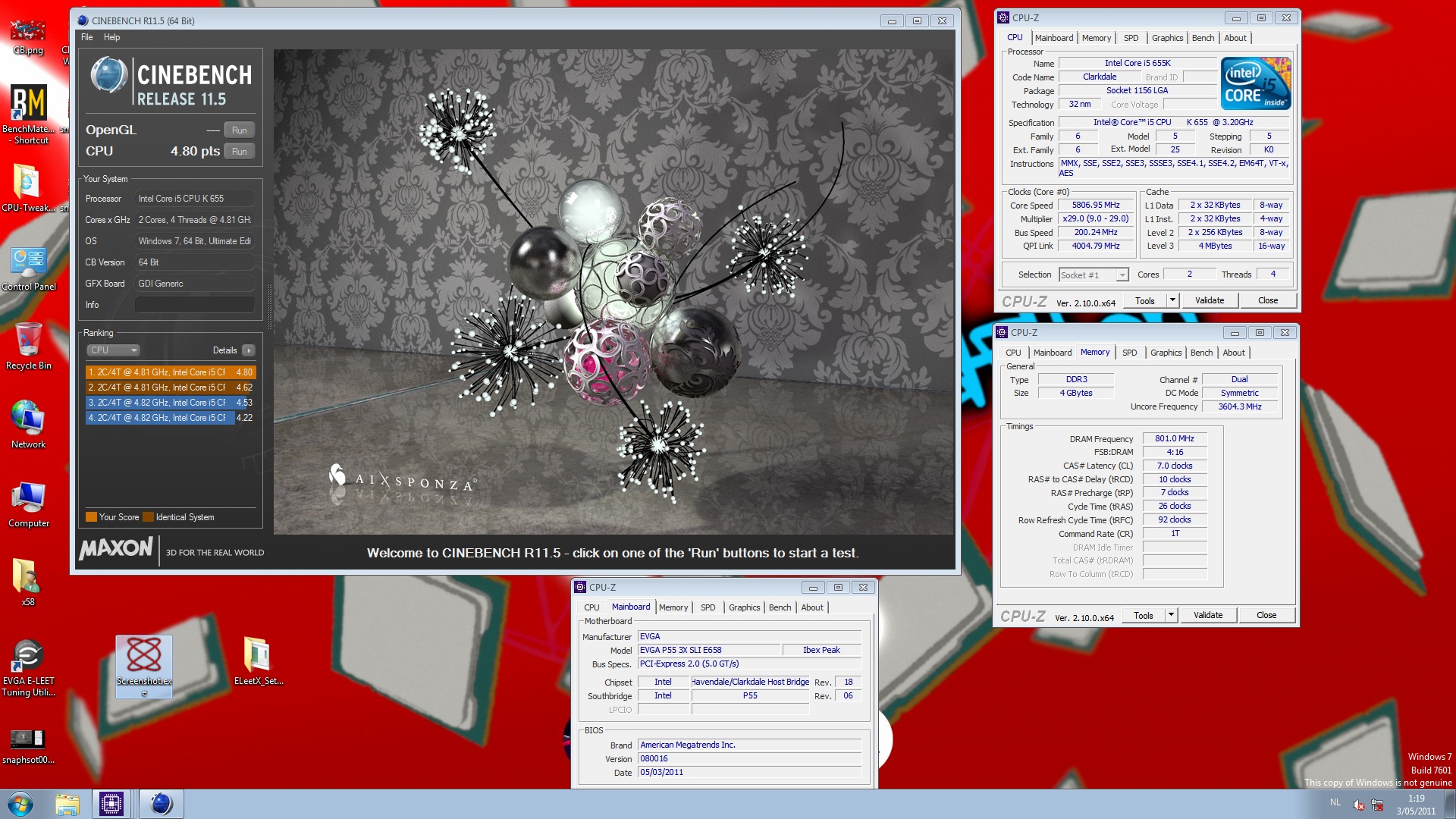Click the DRAM Frequency value 801.0 MHz
Screen dimensions: 1456x819
1174,439
